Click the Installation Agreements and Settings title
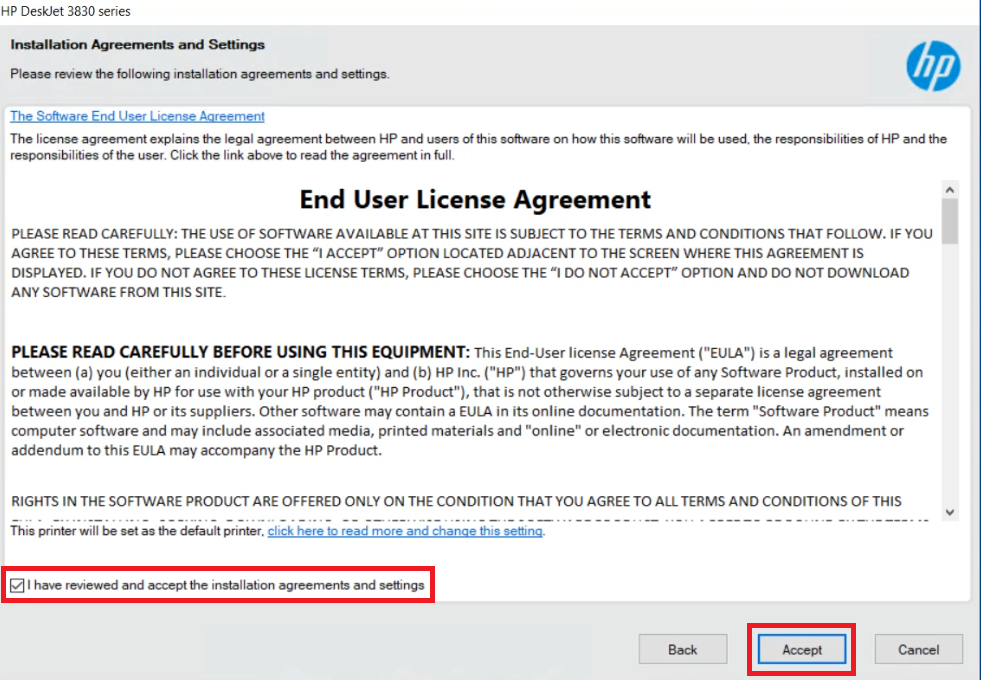981x680 pixels. [x=138, y=44]
